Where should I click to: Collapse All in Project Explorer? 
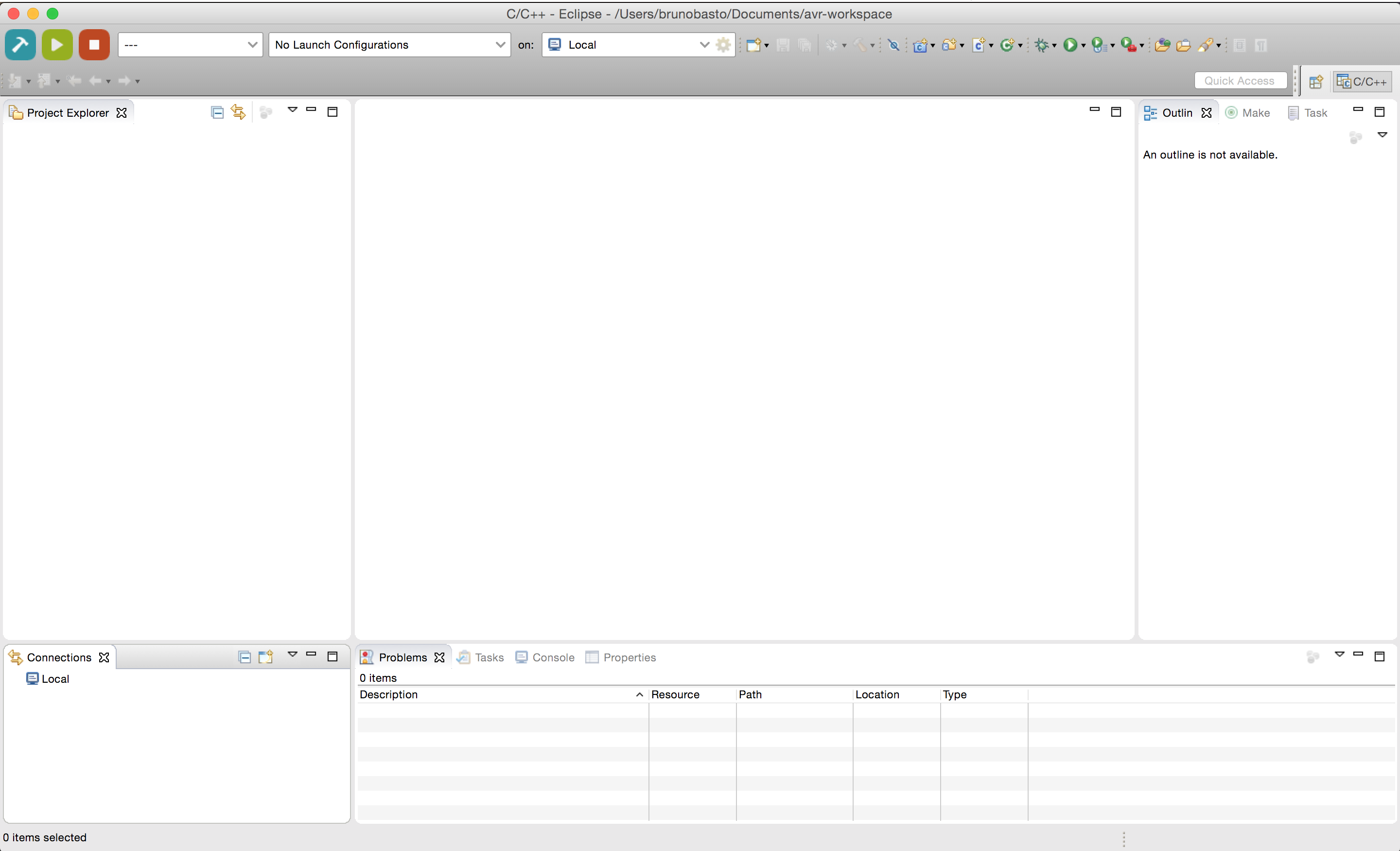[x=217, y=112]
